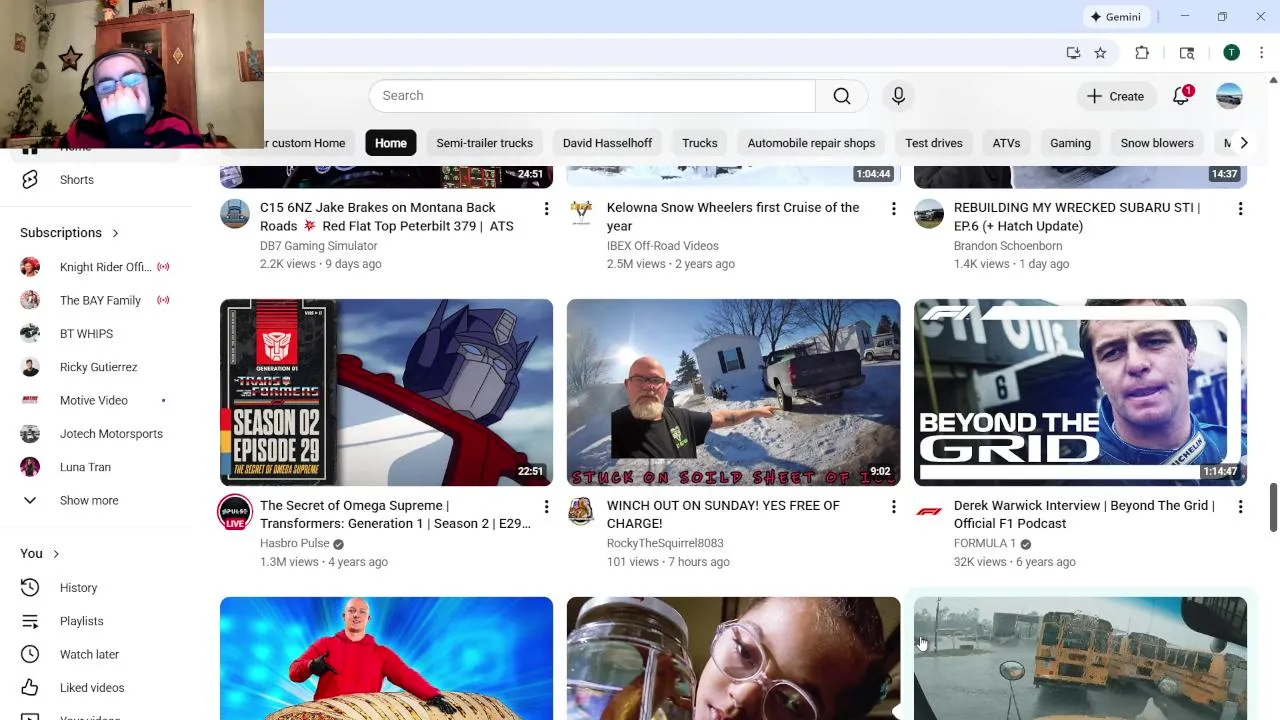This screenshot has height=720, width=1280.
Task: Open notifications bell
Action: [1181, 96]
